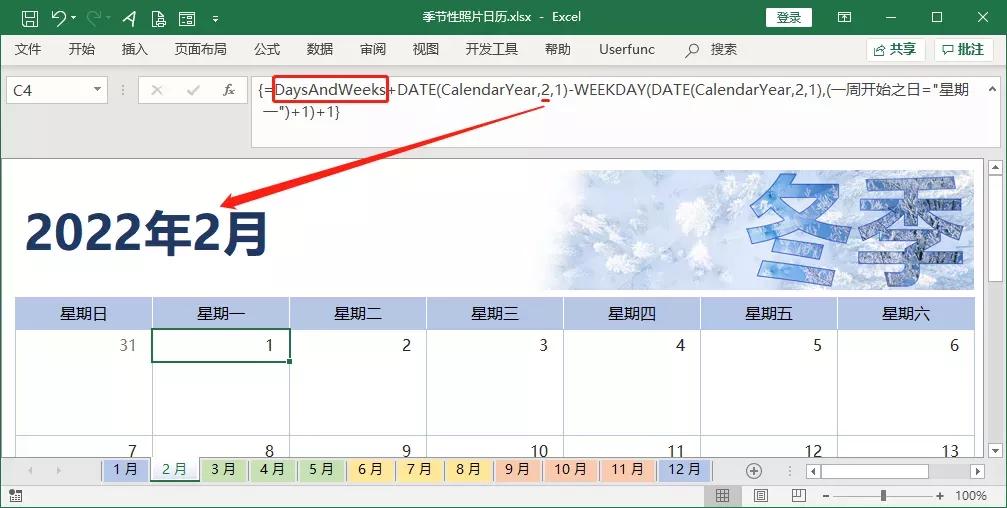Click the Undo icon
The width and height of the screenshot is (1007, 508).
pos(58,18)
